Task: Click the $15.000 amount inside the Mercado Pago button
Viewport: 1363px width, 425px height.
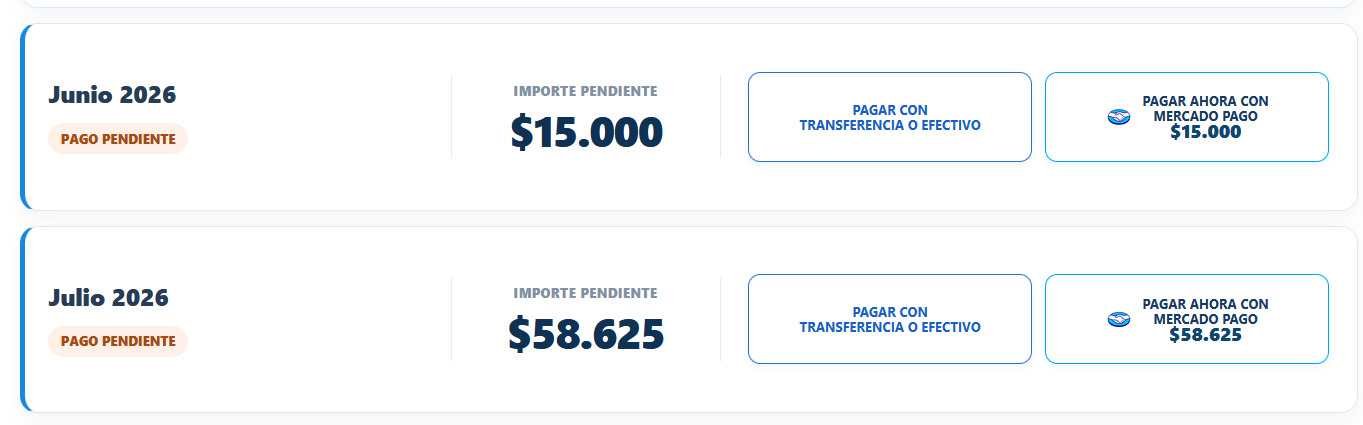Action: pyautogui.click(x=1205, y=131)
